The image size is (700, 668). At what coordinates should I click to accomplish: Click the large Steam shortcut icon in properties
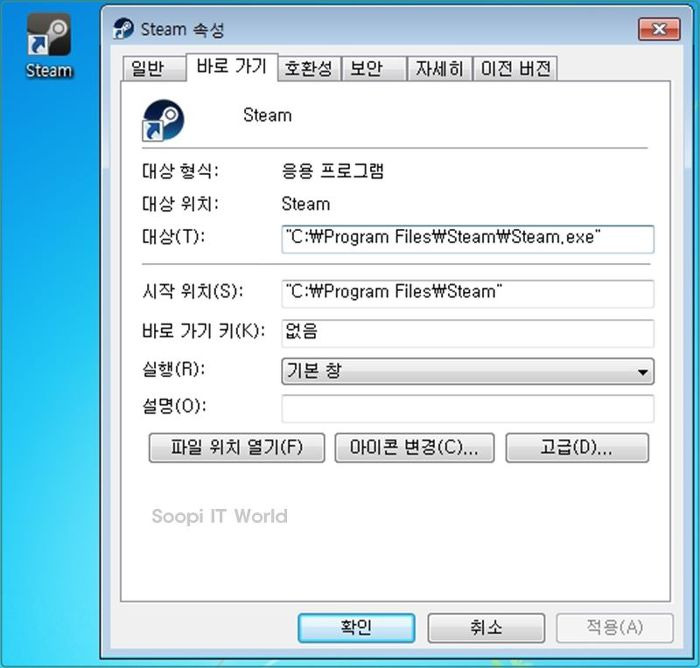click(x=163, y=120)
